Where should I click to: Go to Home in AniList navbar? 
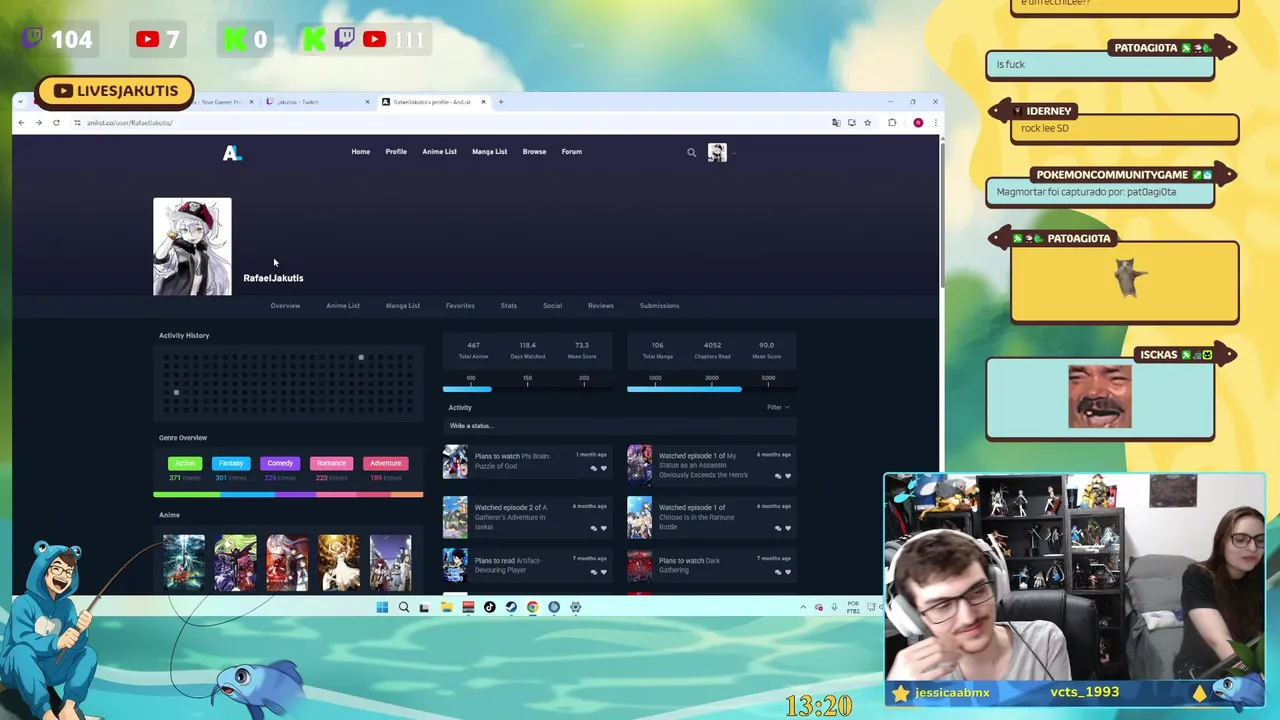[x=360, y=152]
